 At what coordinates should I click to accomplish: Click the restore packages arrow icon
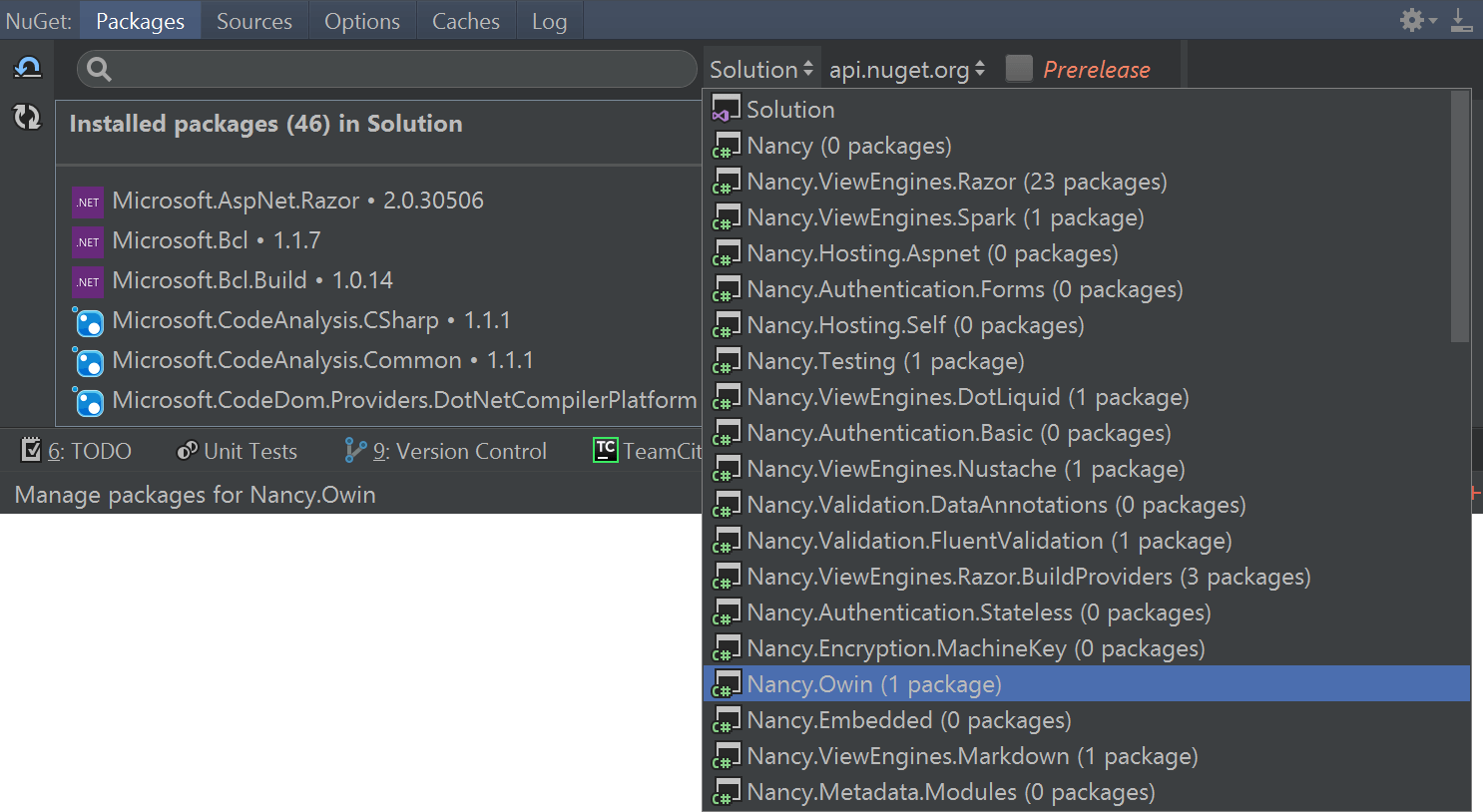(x=28, y=68)
